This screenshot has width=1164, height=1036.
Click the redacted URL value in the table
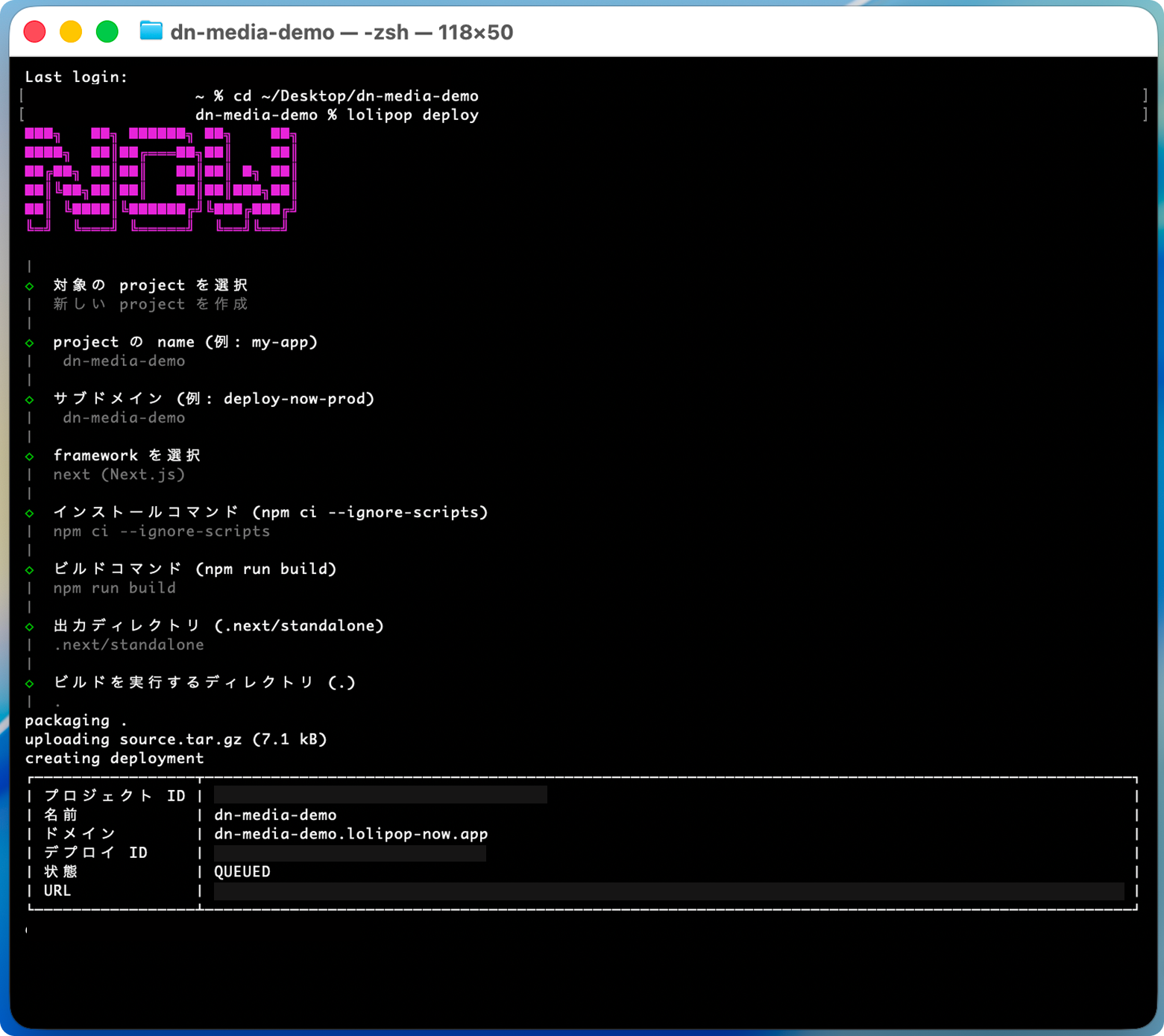tap(669, 891)
